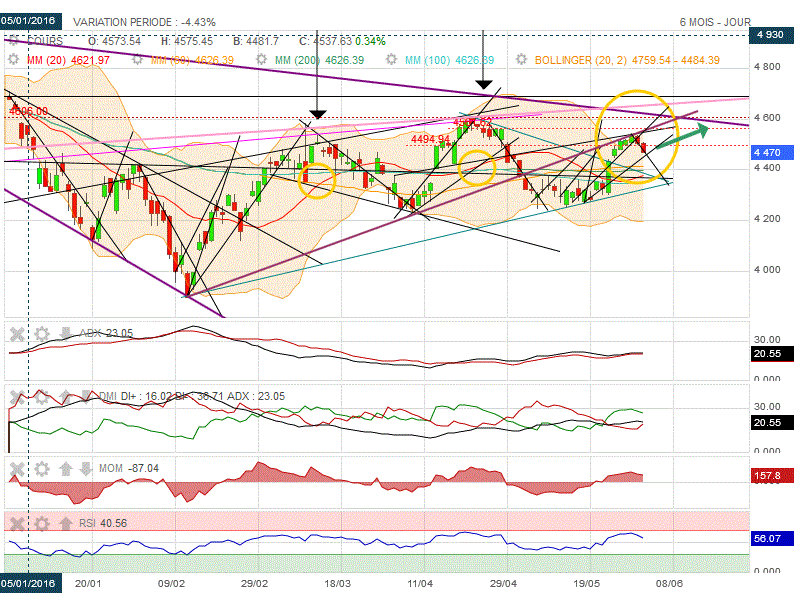Click the bottom-left 05/01/2016 date tag
This screenshot has height=599, width=806.
pos(29,584)
